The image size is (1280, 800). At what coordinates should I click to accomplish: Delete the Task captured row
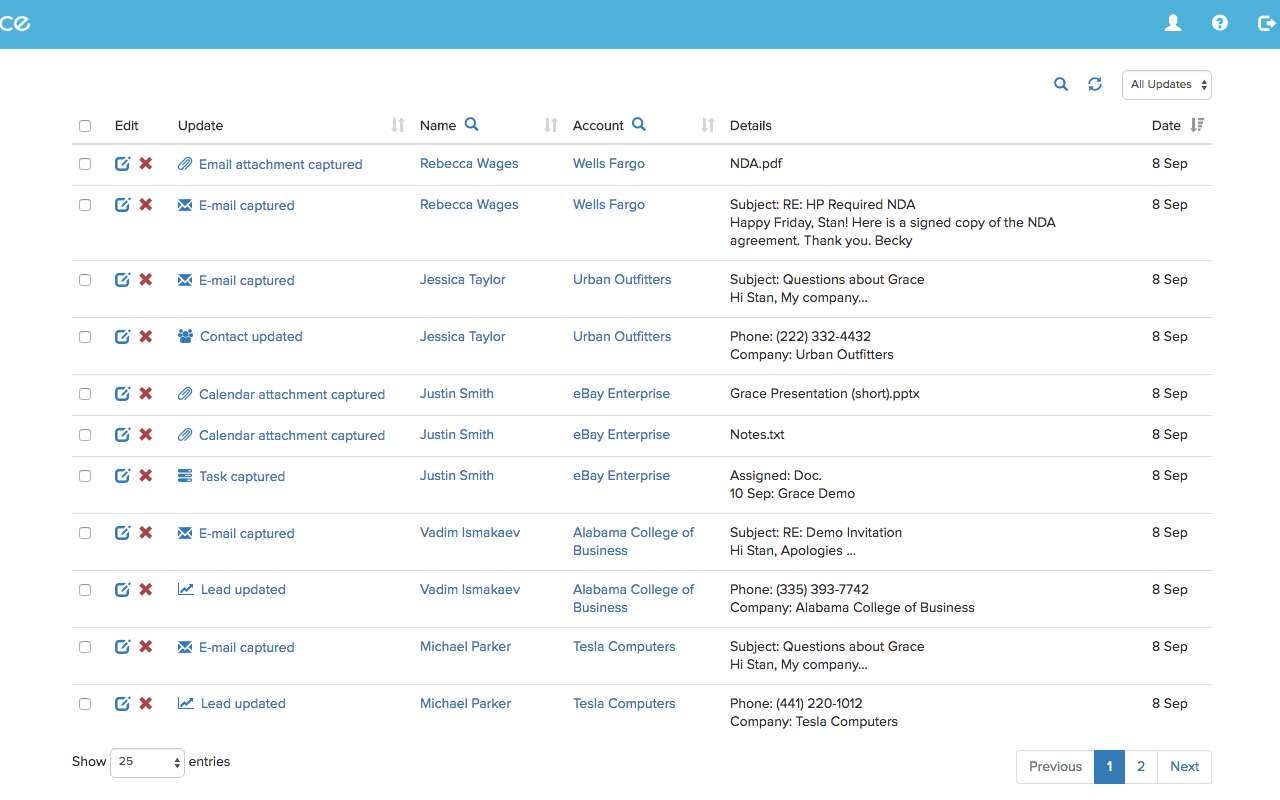(146, 476)
